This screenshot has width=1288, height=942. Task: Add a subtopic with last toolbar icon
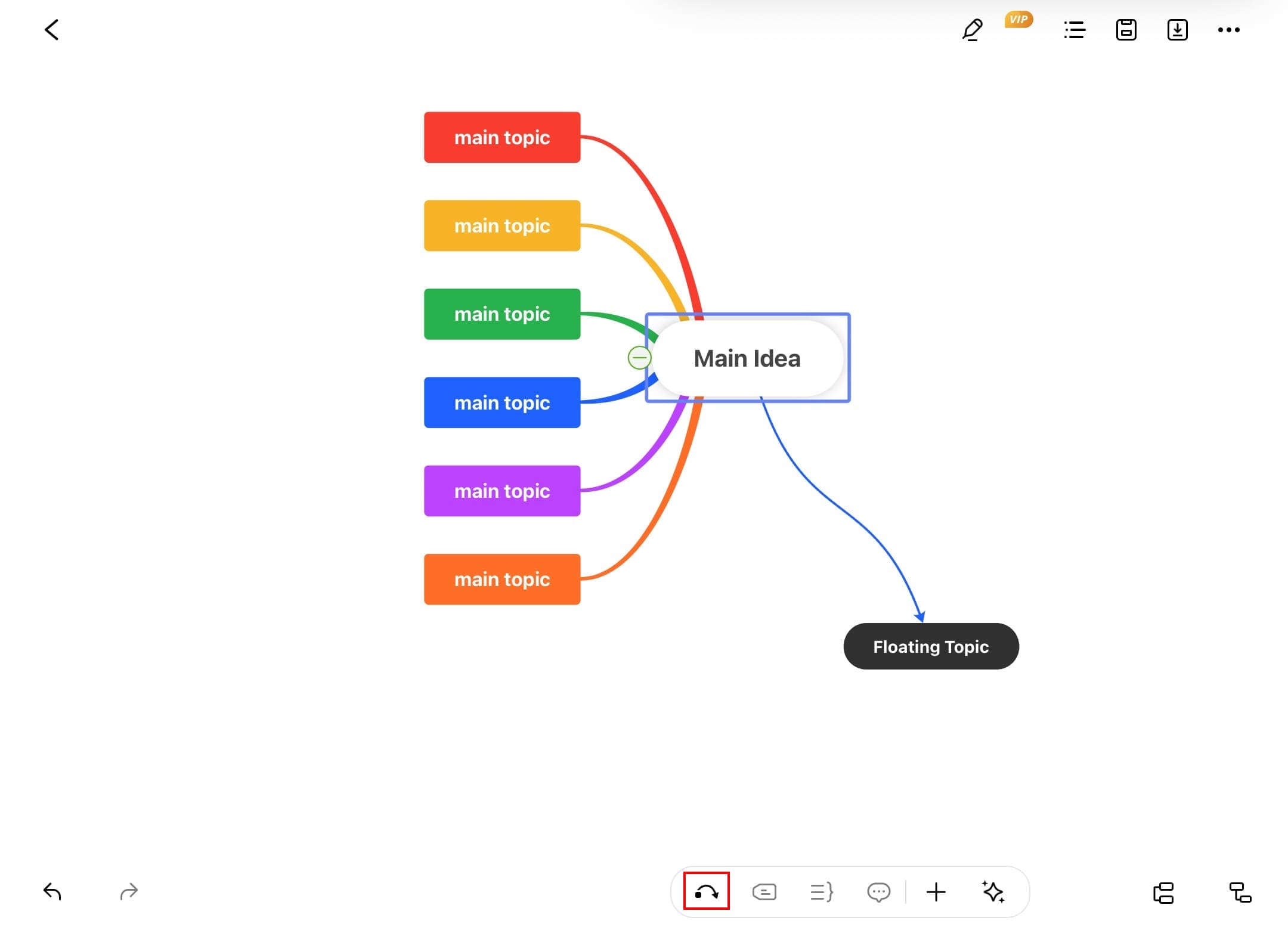pos(1240,893)
